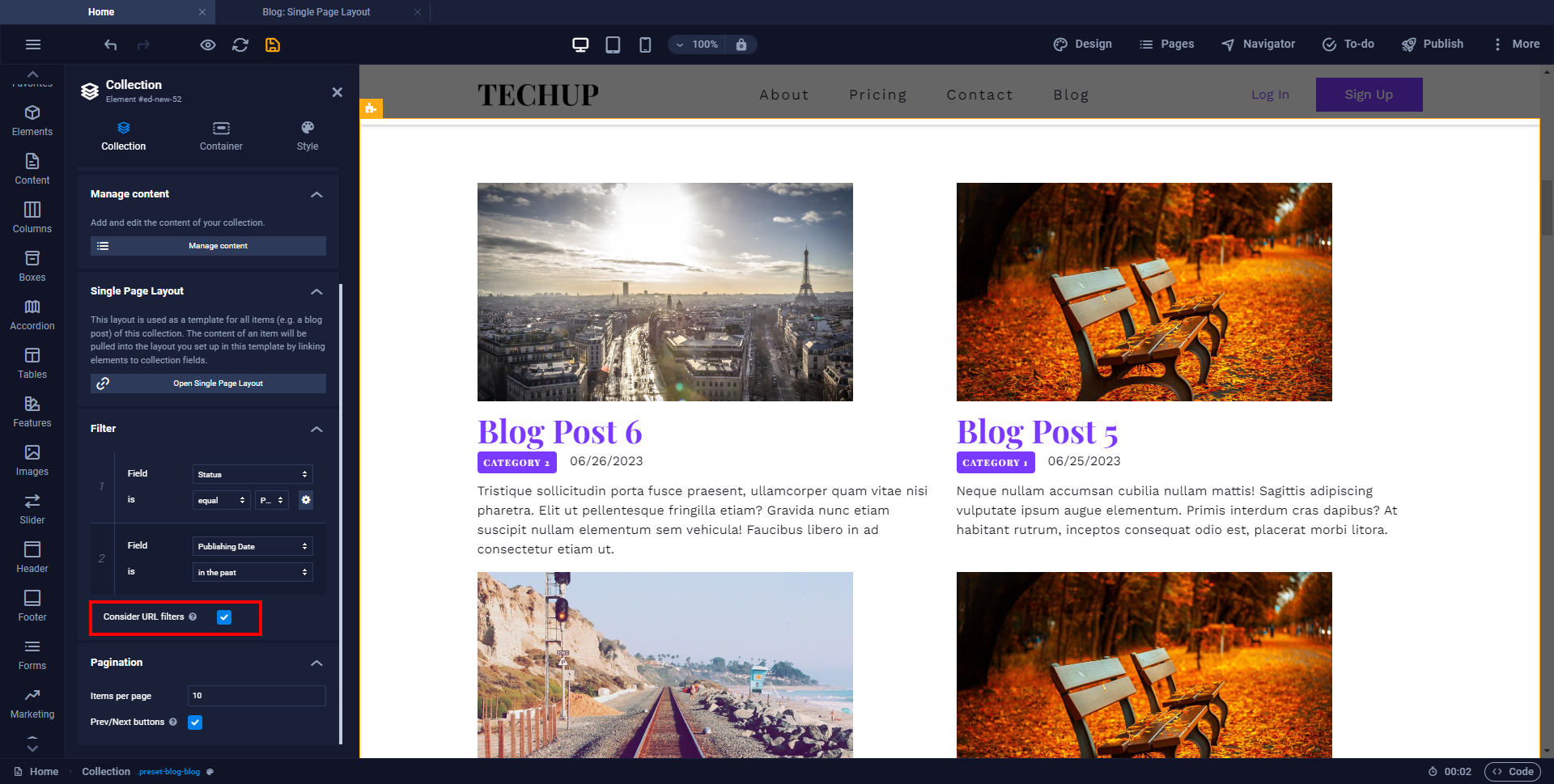The image size is (1554, 784).
Task: Show help for Prev/Next buttons
Action: tap(172, 722)
